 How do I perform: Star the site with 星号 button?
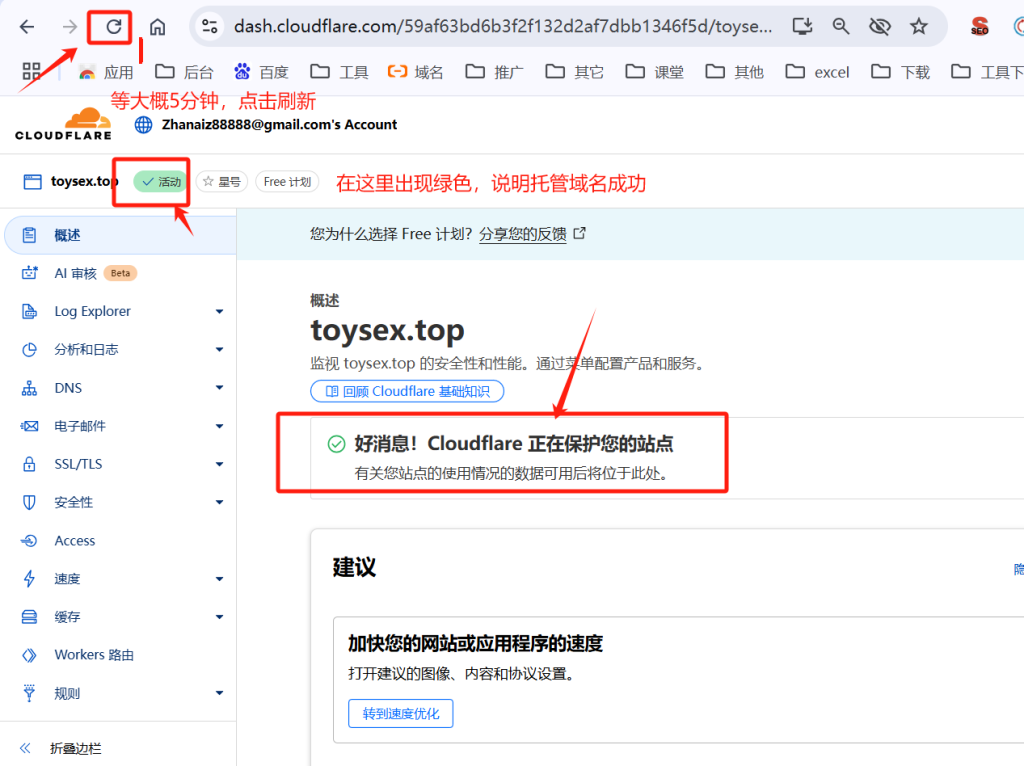222,182
